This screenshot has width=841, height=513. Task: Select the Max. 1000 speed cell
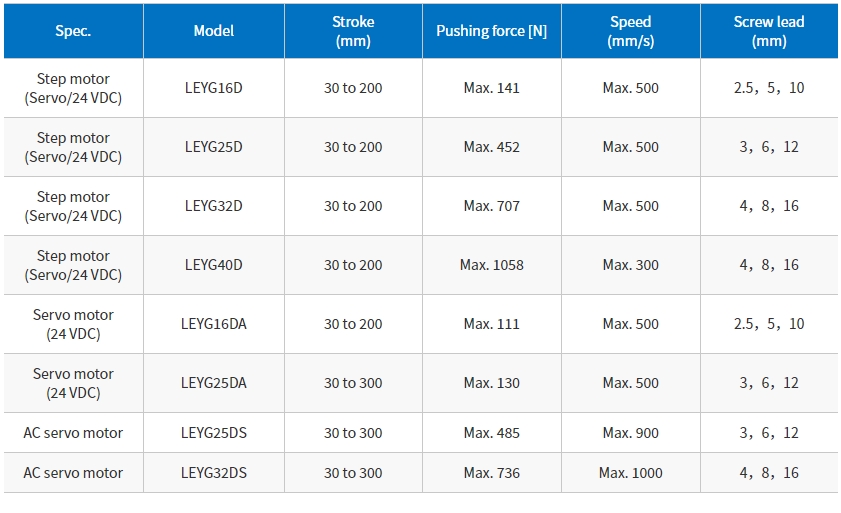pos(631,473)
